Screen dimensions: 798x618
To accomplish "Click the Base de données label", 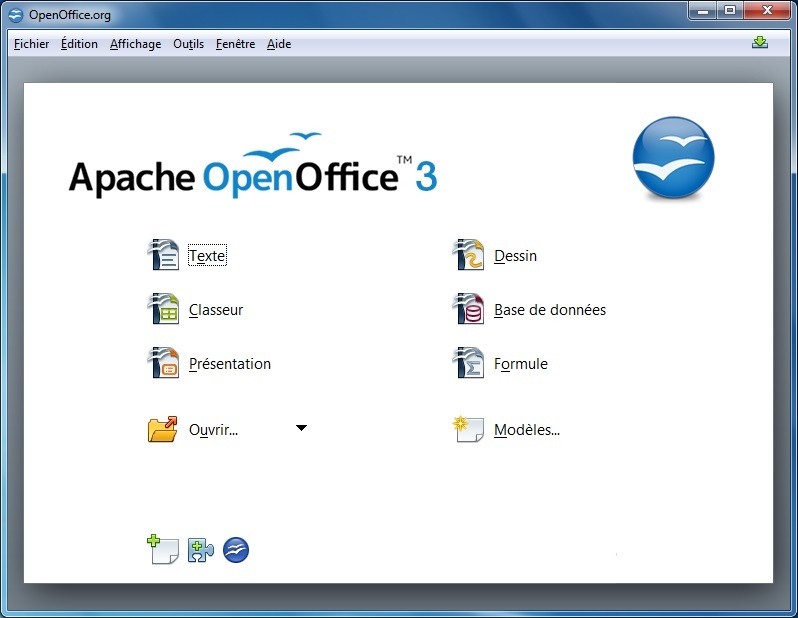I will pyautogui.click(x=550, y=310).
